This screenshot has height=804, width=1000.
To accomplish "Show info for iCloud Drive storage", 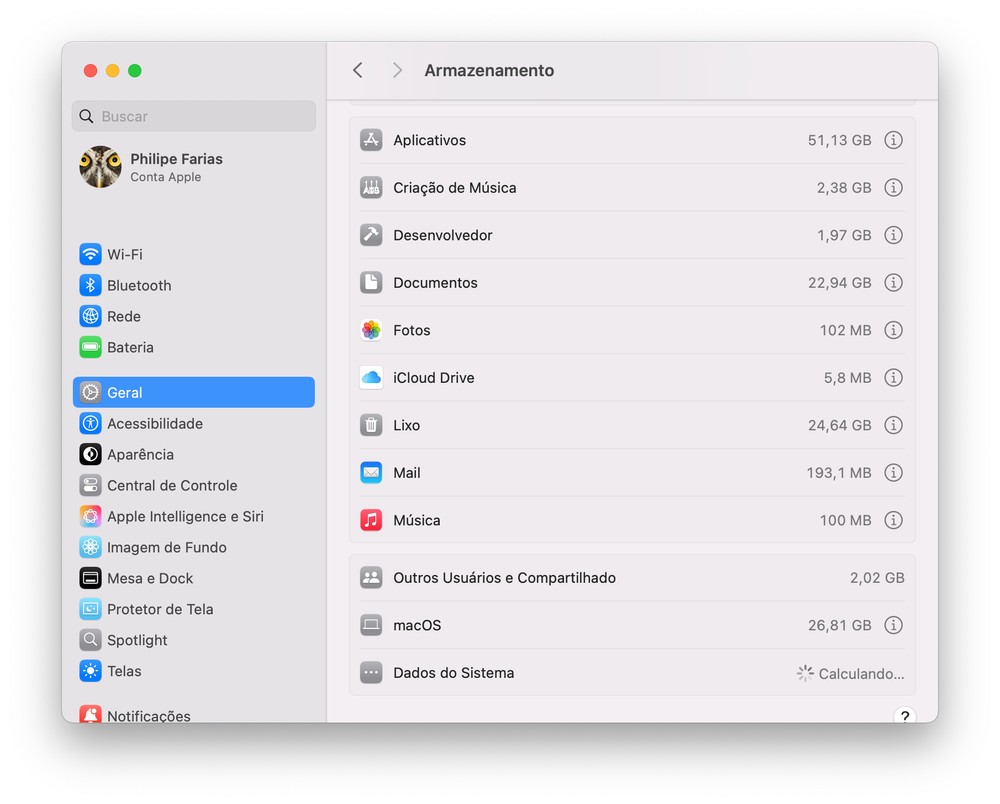I will click(x=893, y=378).
